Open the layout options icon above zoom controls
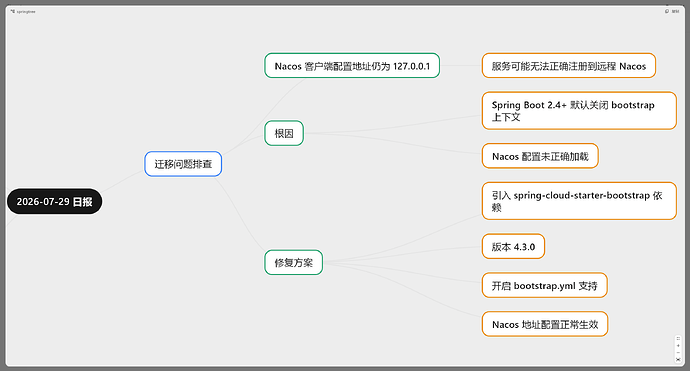Image resolution: width=690 pixels, height=371 pixels. pos(678,338)
